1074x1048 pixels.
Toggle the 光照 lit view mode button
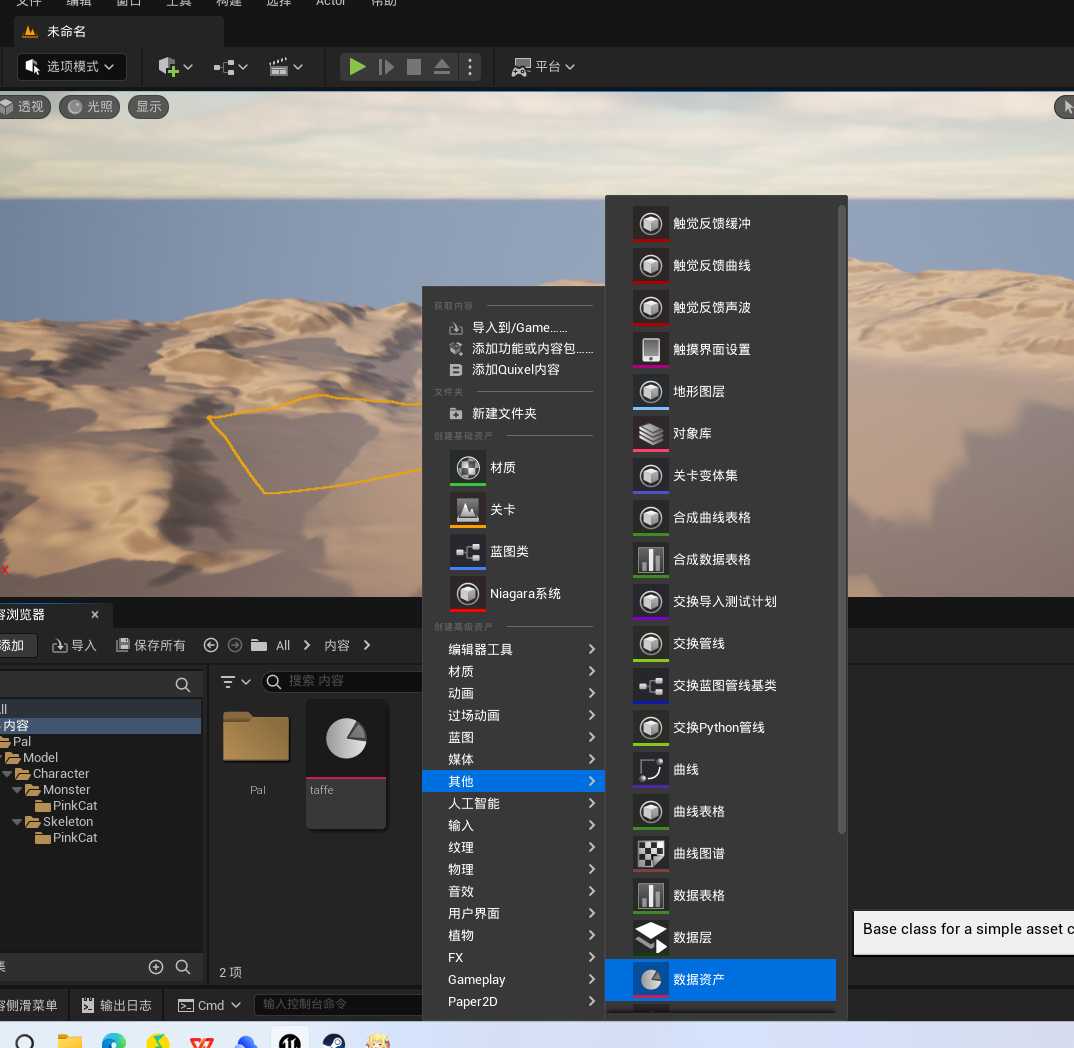[89, 107]
